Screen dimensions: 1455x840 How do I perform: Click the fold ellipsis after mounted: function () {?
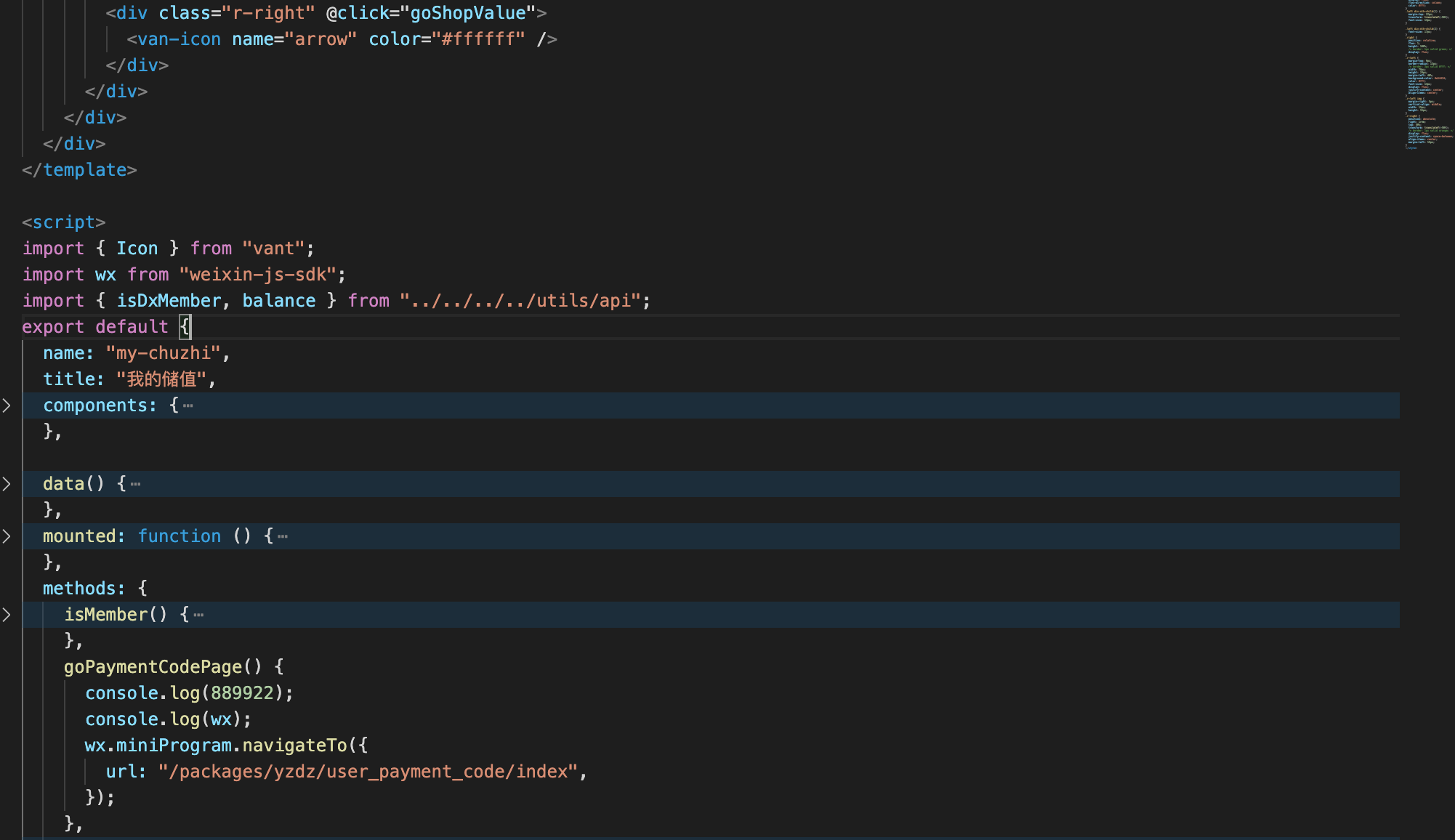(x=283, y=536)
